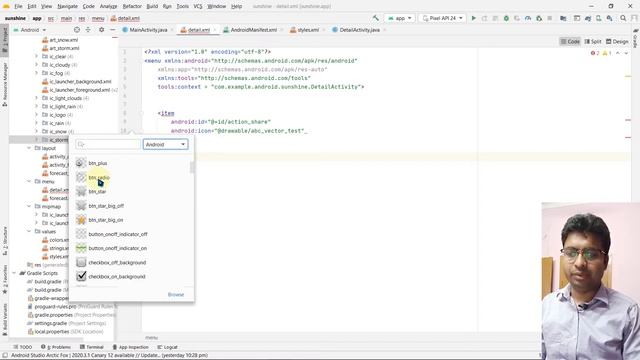Screen dimensions: 640x360
Task: Open the Device Manager toolbar icon
Action: point(598,18)
